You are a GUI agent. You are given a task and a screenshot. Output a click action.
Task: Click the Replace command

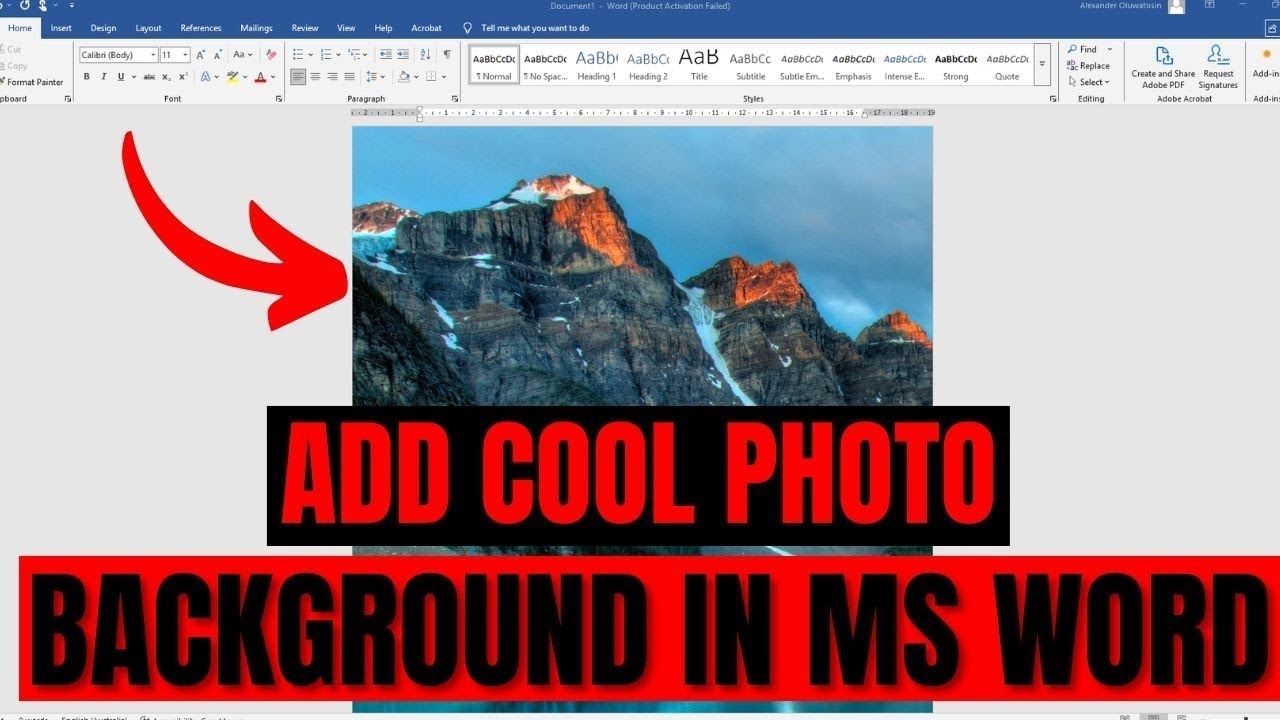(1088, 66)
